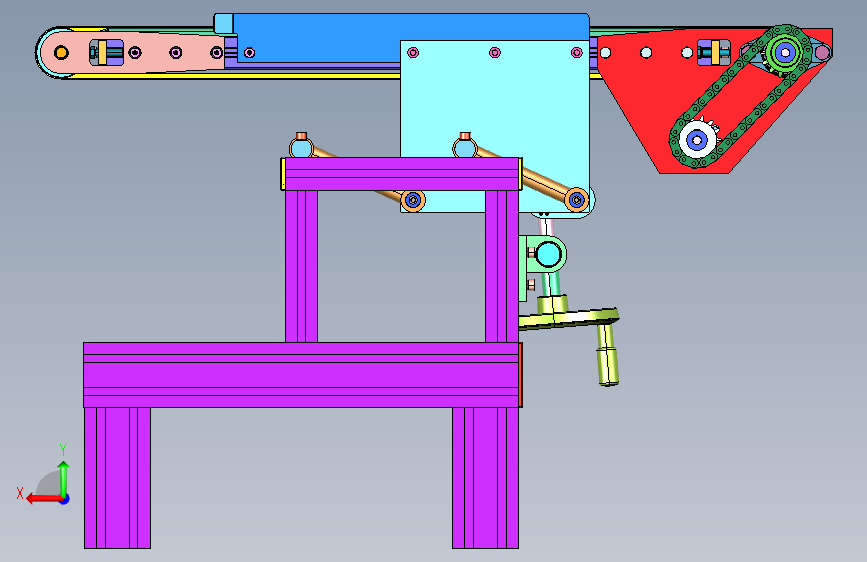Viewport: 867px width, 562px height.
Task: Select the purple bottom-right leg
Action: click(485, 478)
